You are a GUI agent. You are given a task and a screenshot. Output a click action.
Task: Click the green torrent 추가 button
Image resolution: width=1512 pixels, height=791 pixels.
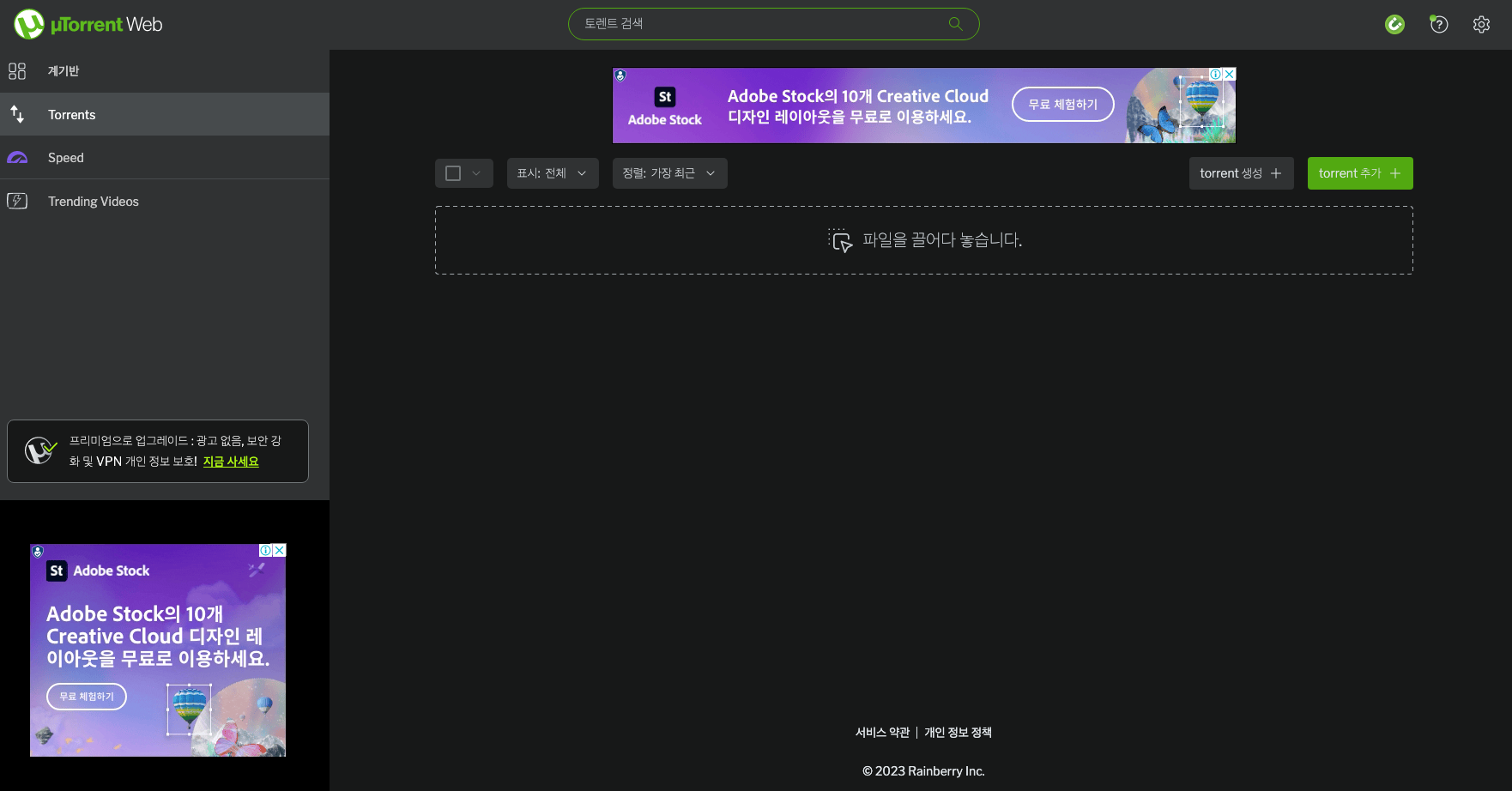click(x=1360, y=173)
